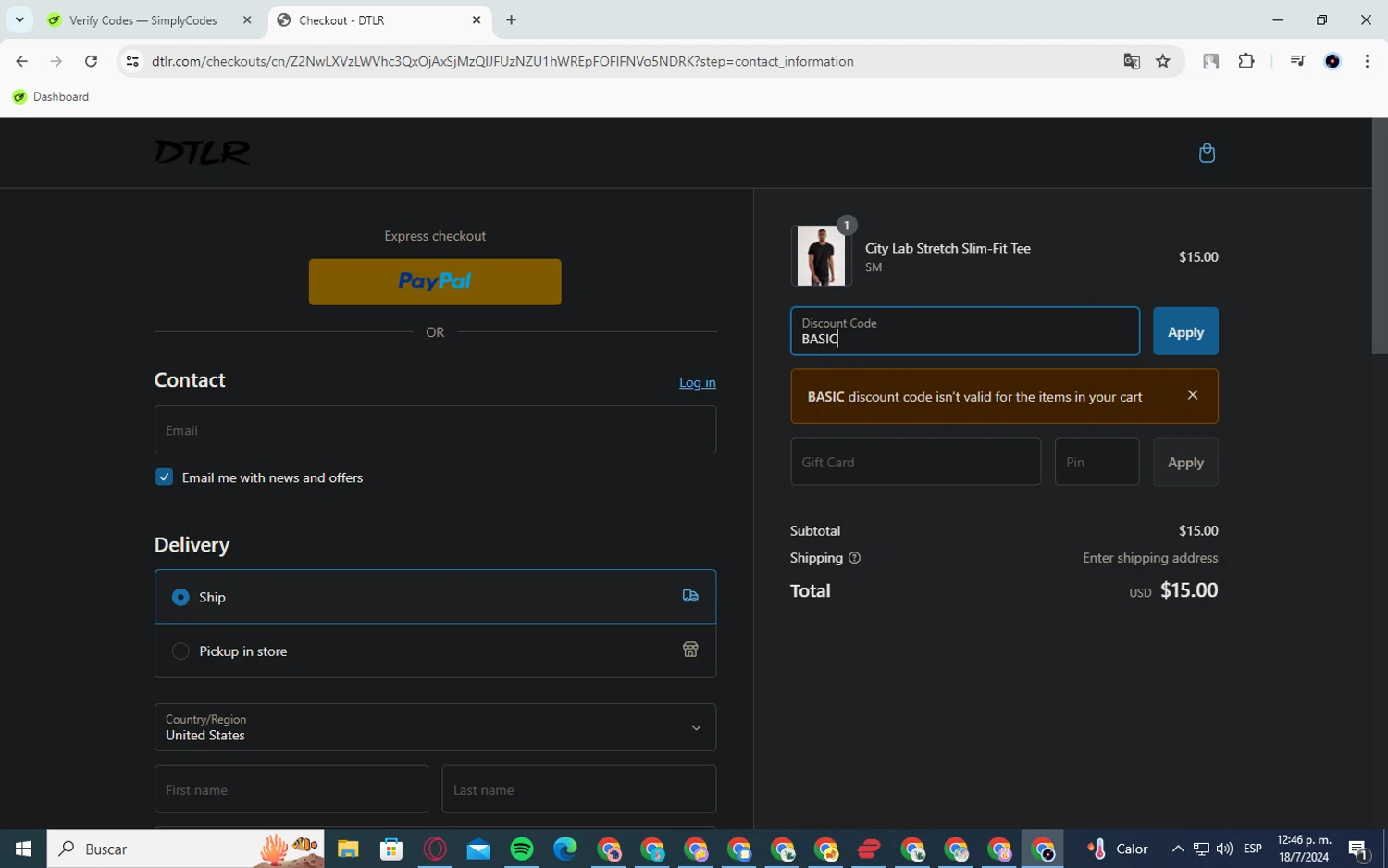Open the Dashboard bookmark
1388x868 pixels.
(x=51, y=96)
